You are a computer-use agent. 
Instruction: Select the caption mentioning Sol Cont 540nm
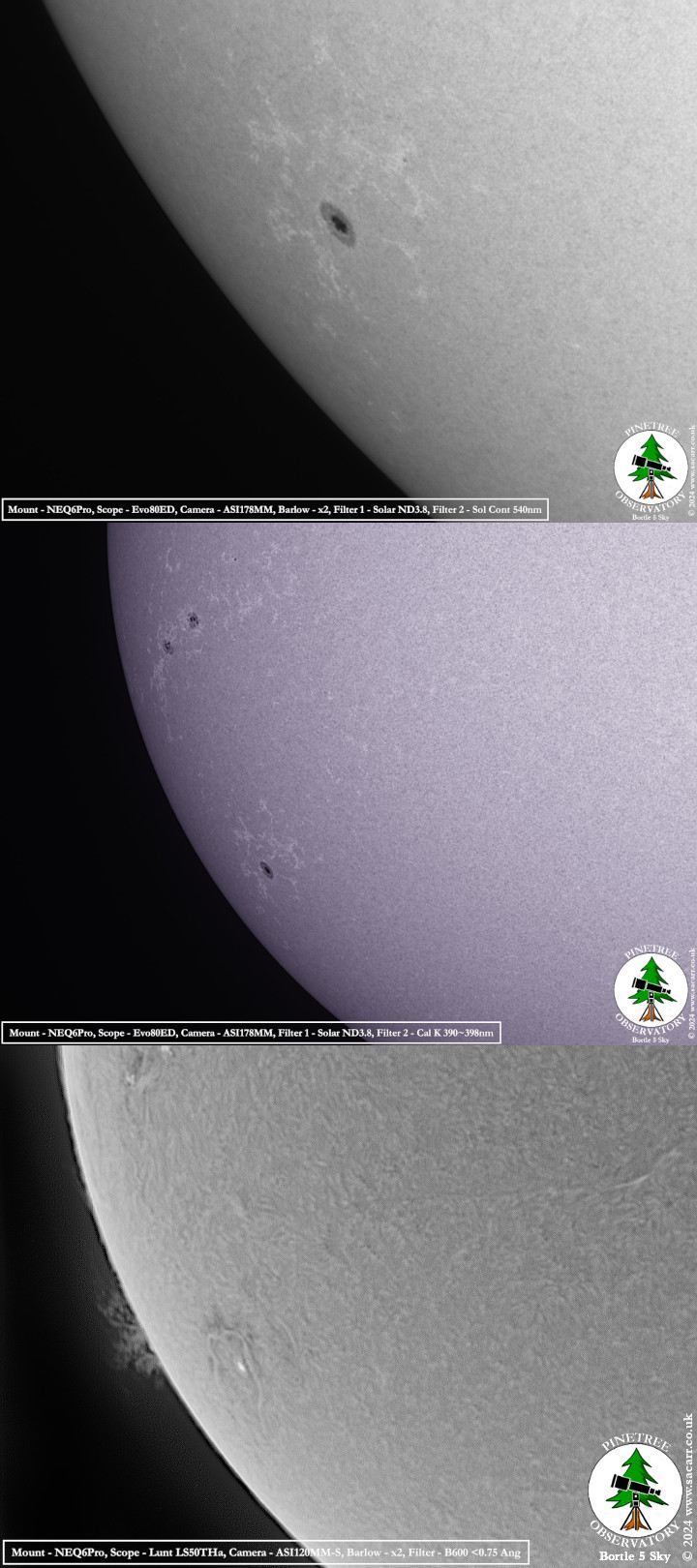tap(275, 509)
